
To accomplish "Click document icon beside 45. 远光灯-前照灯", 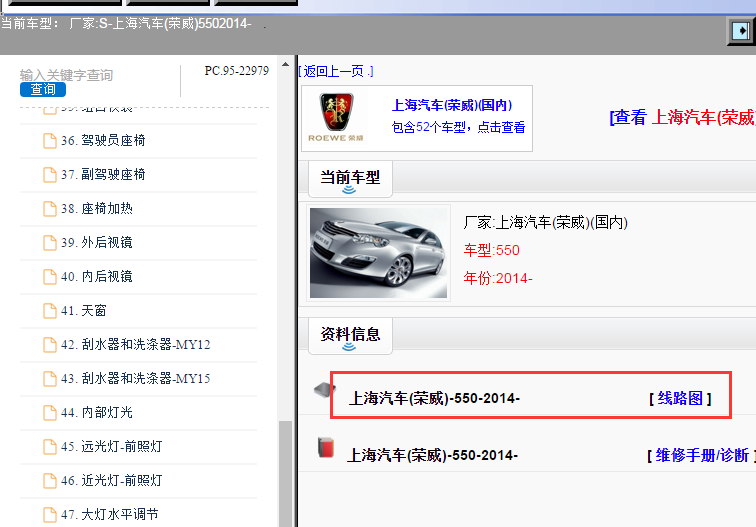I will coord(50,446).
